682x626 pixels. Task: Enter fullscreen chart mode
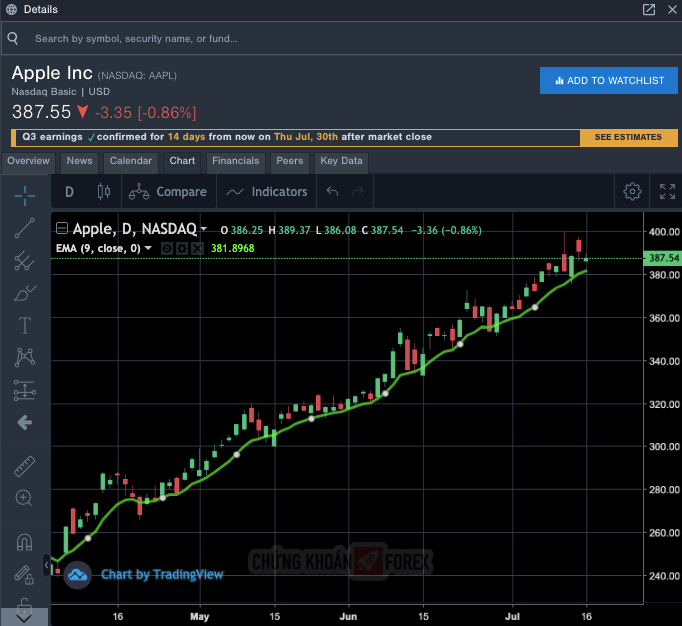[x=667, y=191]
